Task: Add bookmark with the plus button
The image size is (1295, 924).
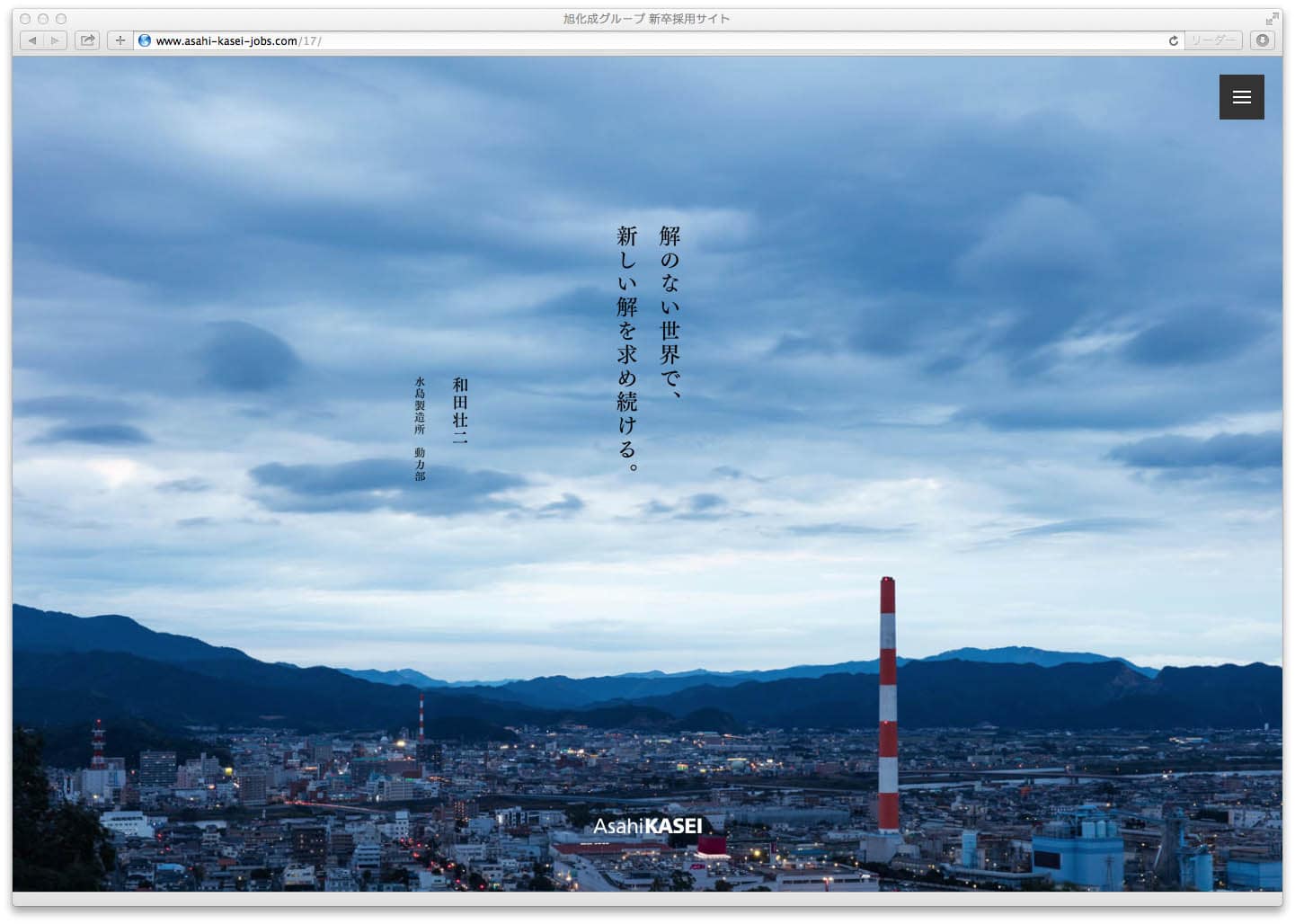Action: coord(120,40)
